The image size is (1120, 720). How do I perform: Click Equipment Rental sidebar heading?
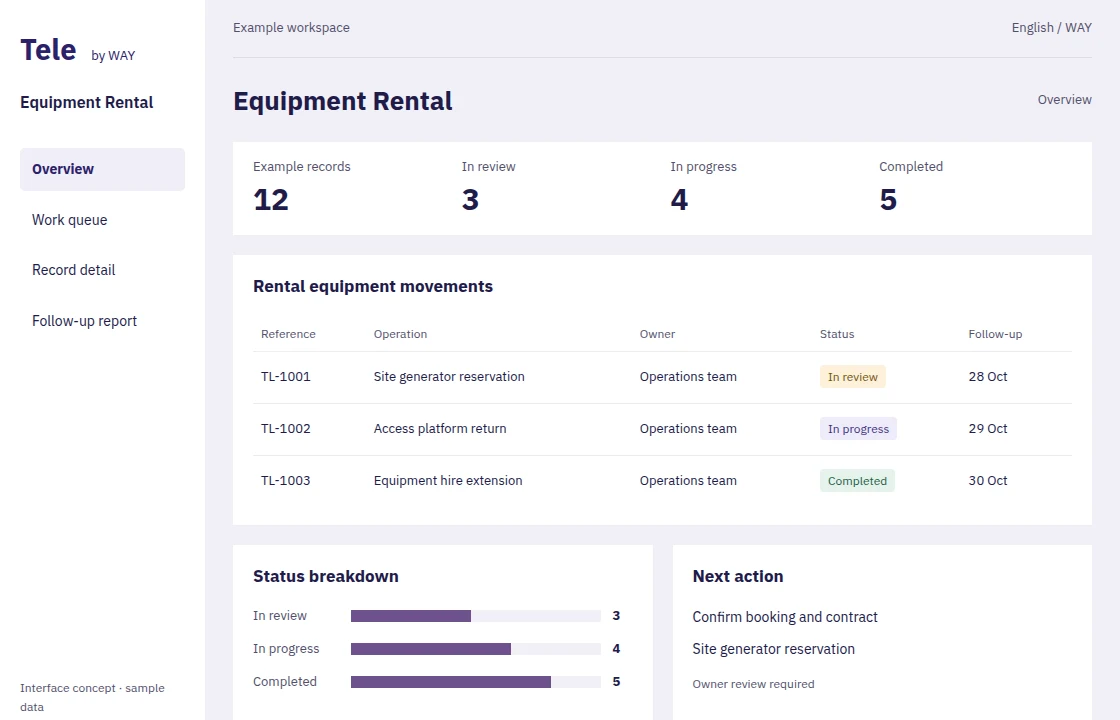[86, 102]
